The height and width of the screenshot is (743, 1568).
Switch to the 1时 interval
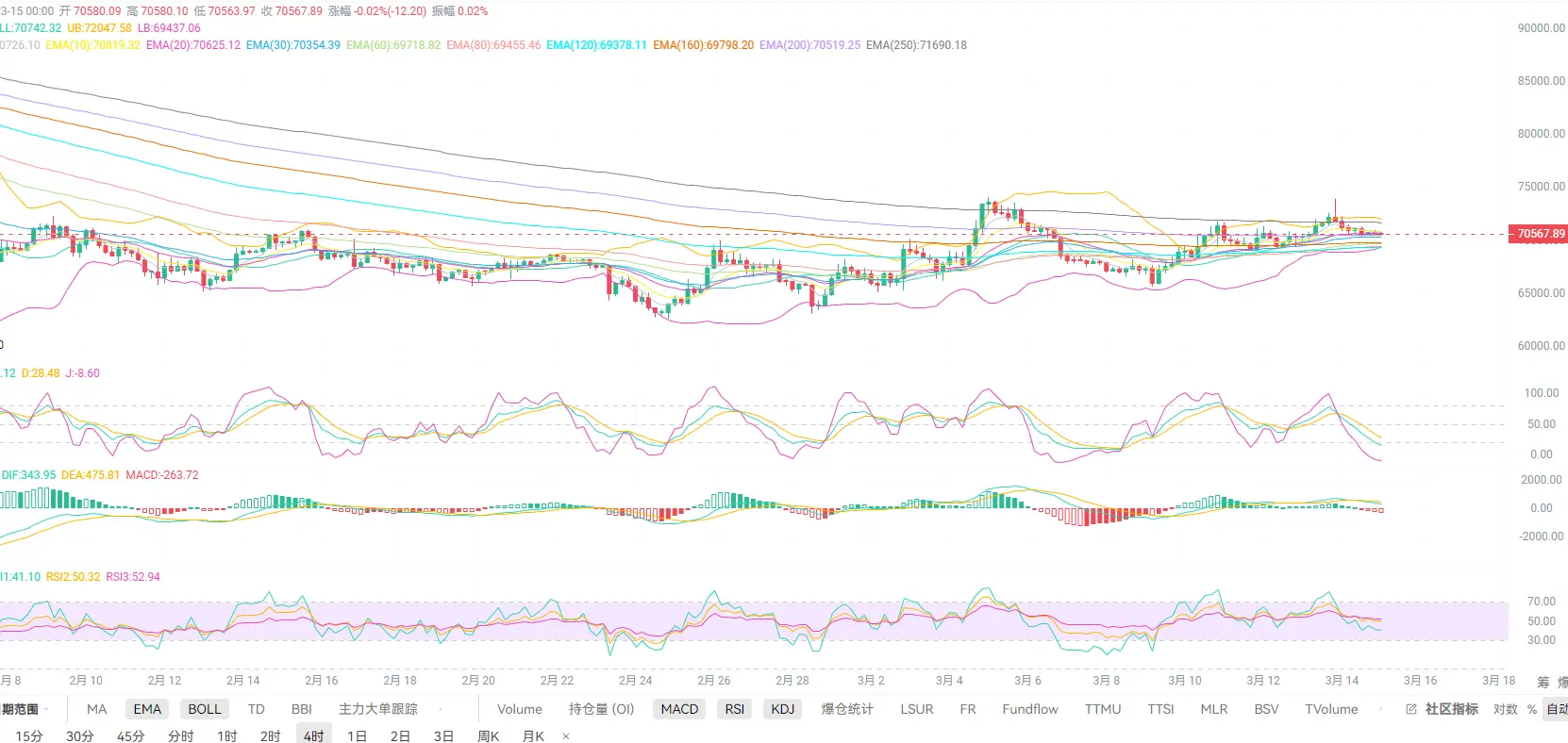[227, 736]
